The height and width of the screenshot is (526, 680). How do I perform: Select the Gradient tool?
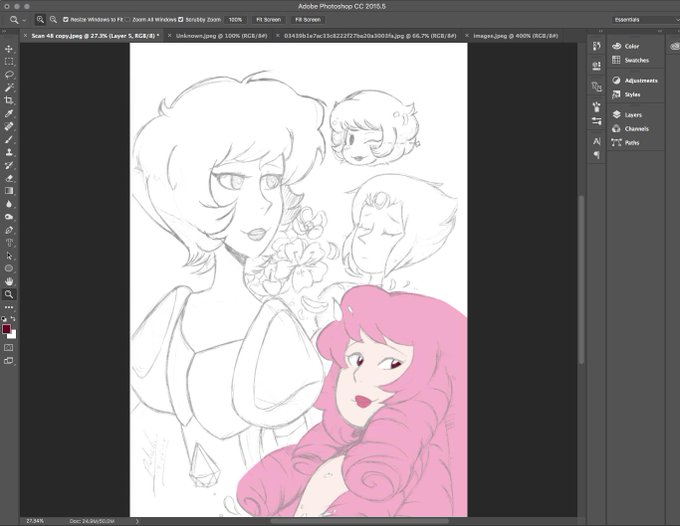pos(9,191)
